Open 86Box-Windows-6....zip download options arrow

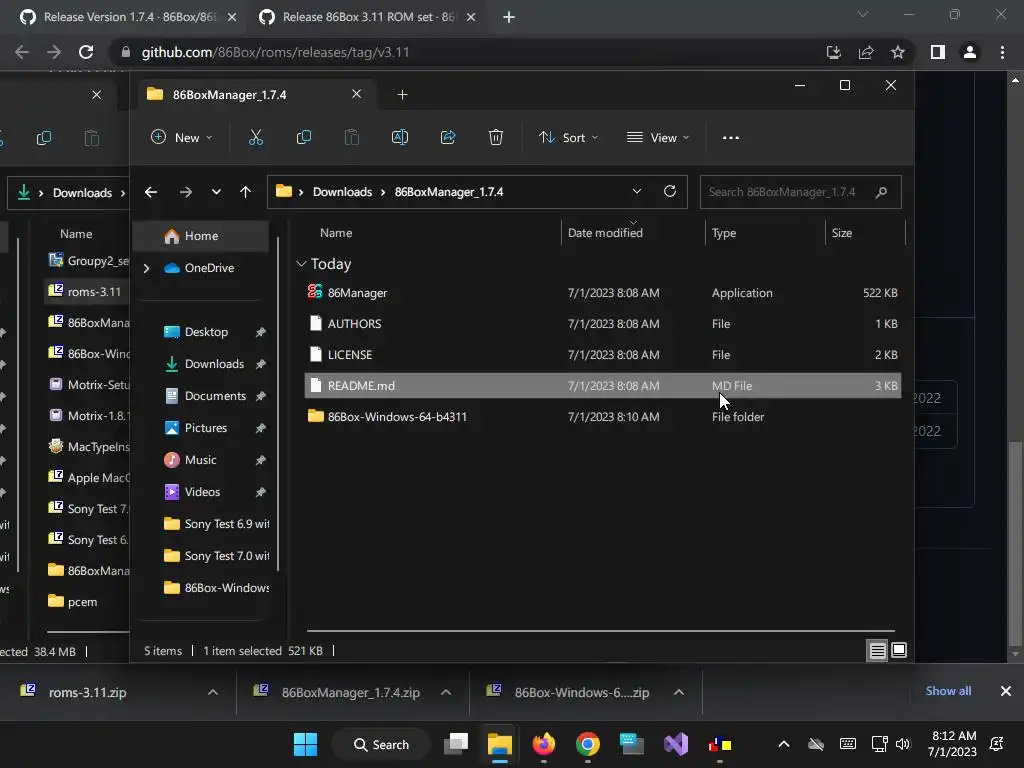pyautogui.click(x=679, y=692)
